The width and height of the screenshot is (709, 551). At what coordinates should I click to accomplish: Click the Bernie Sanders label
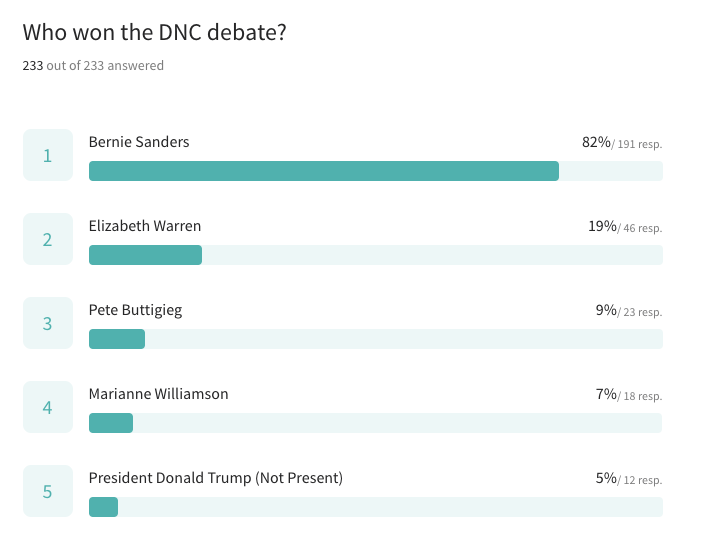(x=139, y=142)
